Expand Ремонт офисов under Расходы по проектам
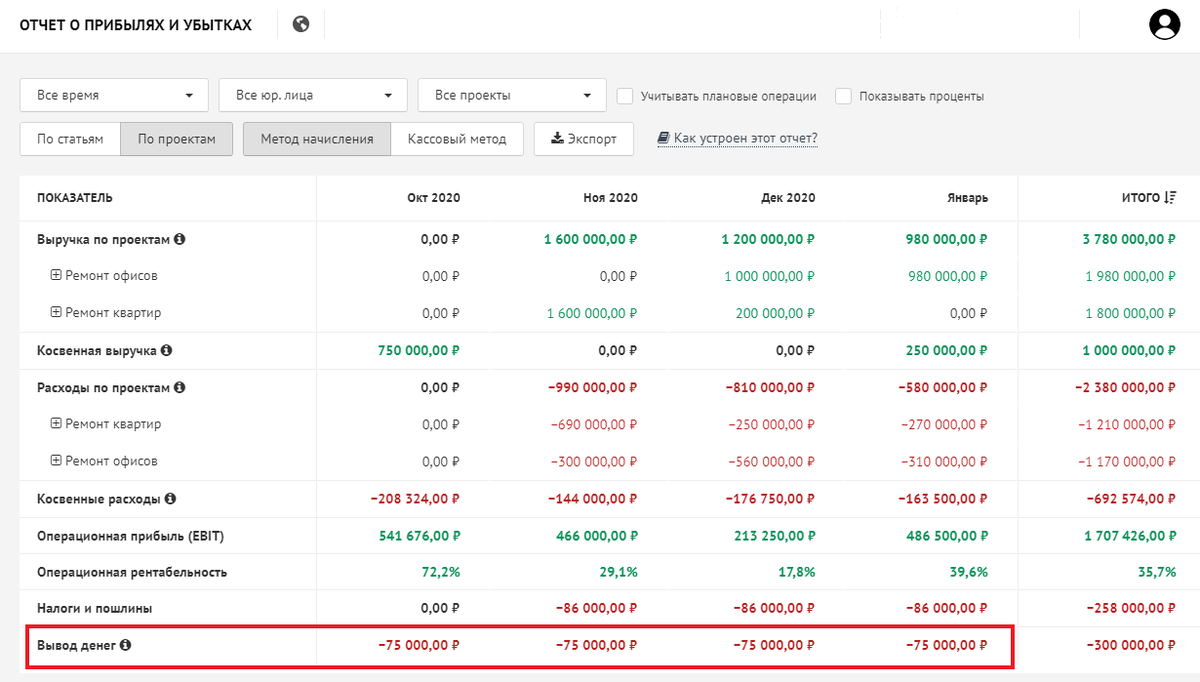Screen dimensions: 1200x682 (x=56, y=461)
